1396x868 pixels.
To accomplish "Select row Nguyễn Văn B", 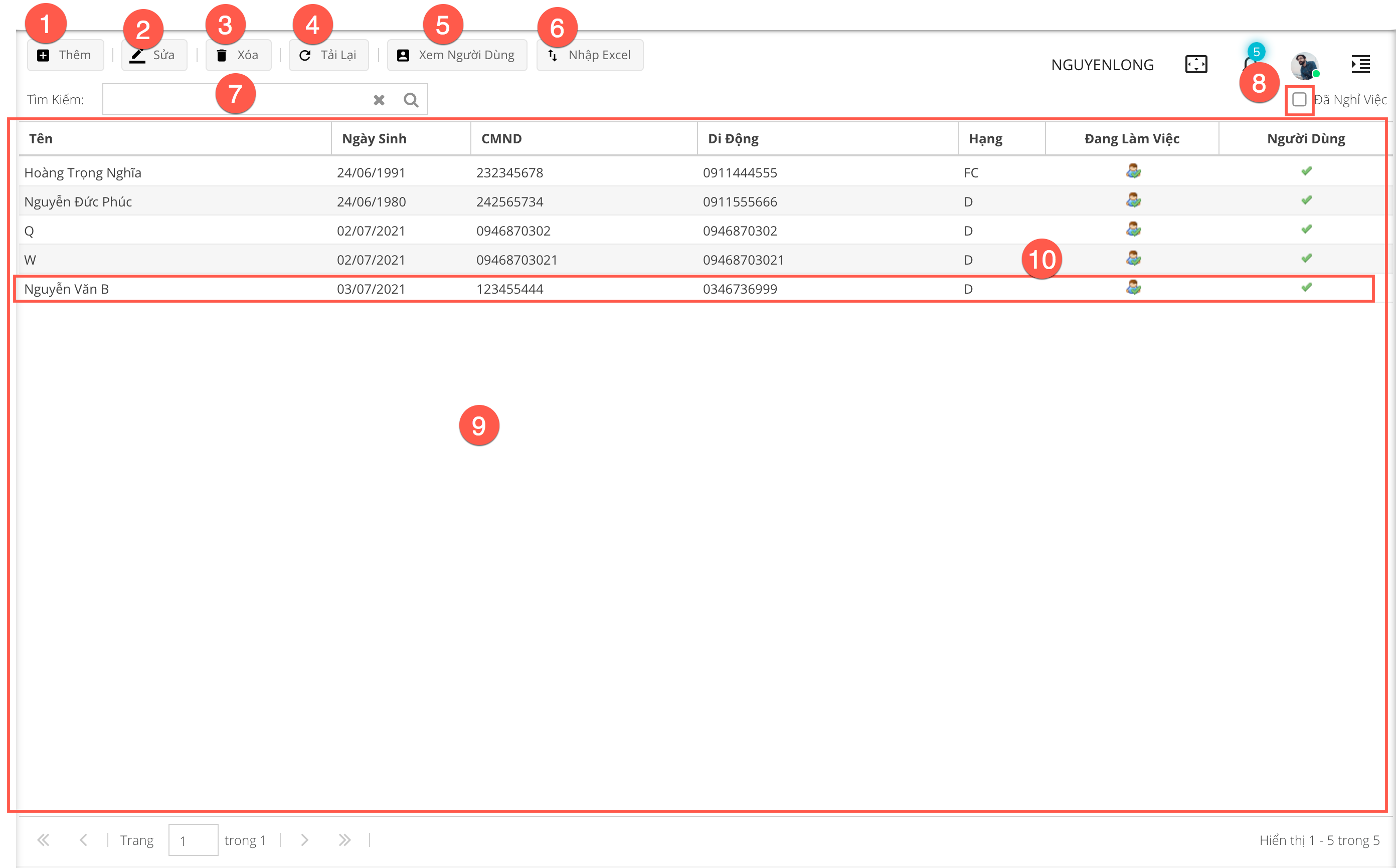I will (x=67, y=289).
